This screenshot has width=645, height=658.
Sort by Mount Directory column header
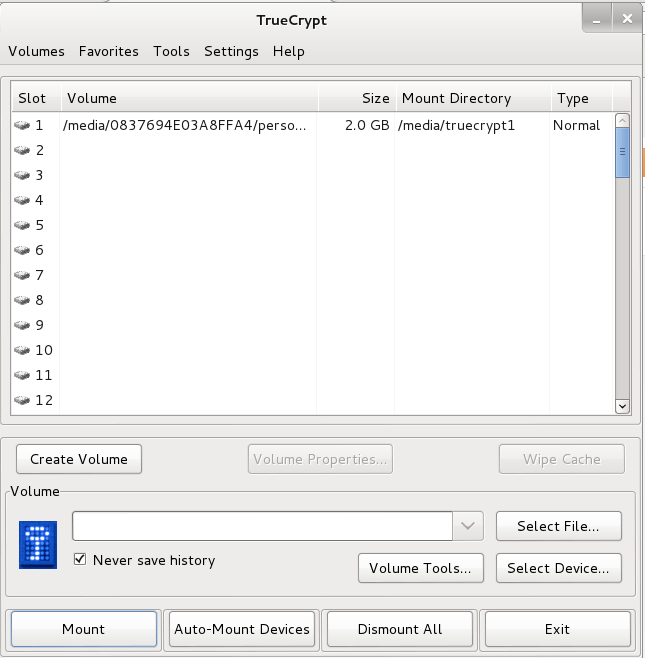pyautogui.click(x=473, y=98)
